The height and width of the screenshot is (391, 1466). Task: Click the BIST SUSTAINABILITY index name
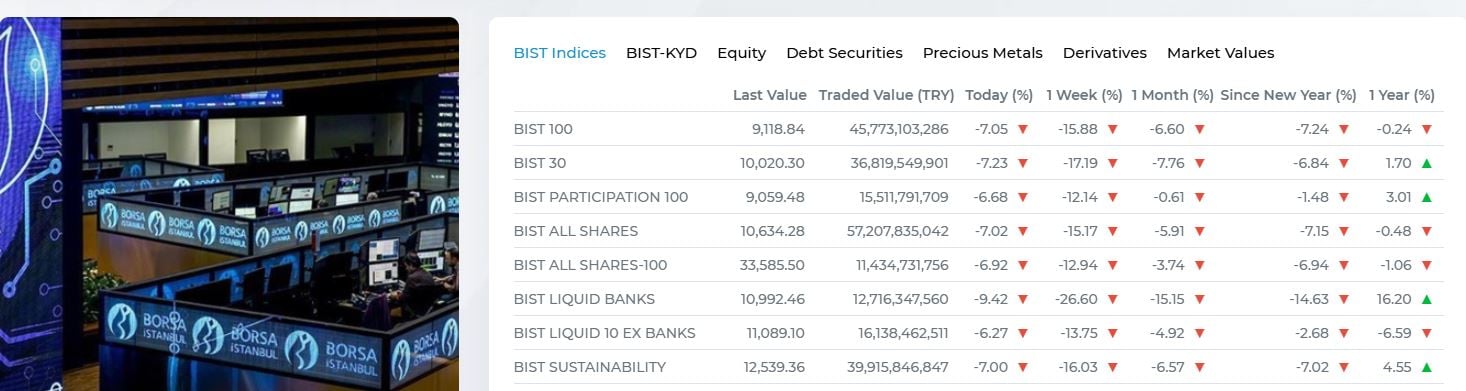pyautogui.click(x=589, y=367)
